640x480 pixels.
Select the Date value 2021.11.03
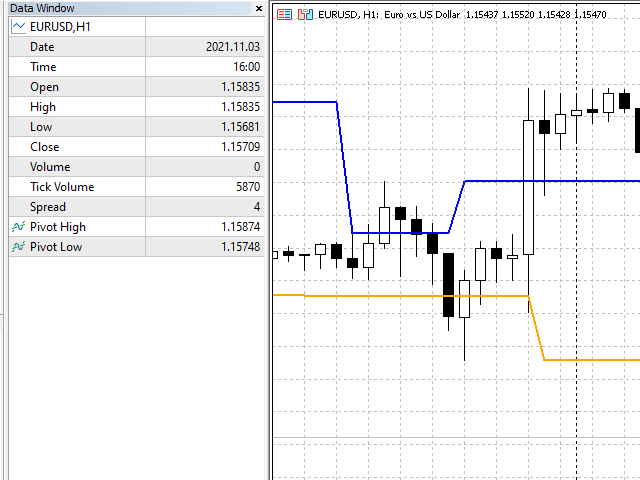(233, 47)
